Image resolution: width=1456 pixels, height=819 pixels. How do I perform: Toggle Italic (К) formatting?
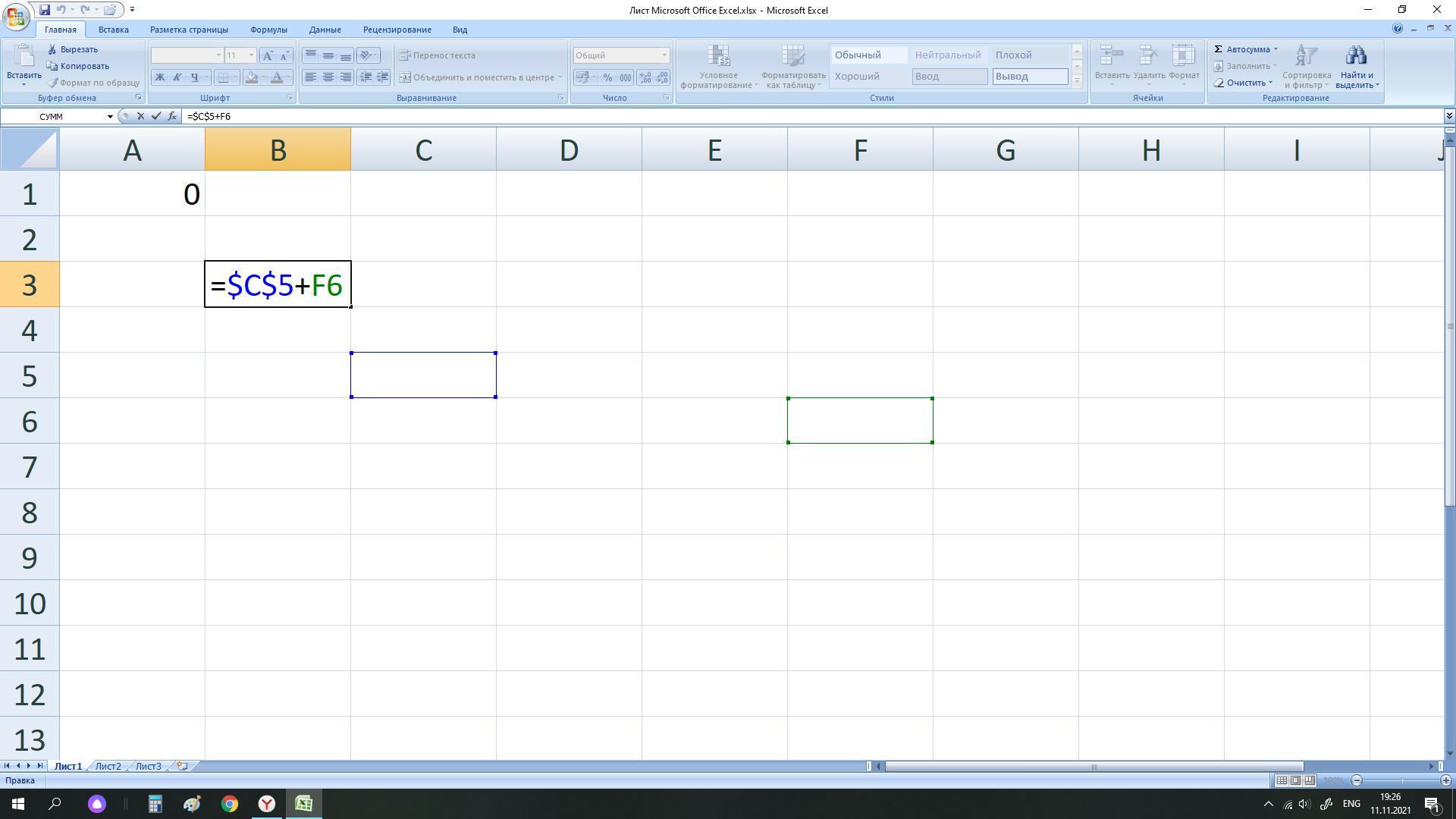point(177,77)
